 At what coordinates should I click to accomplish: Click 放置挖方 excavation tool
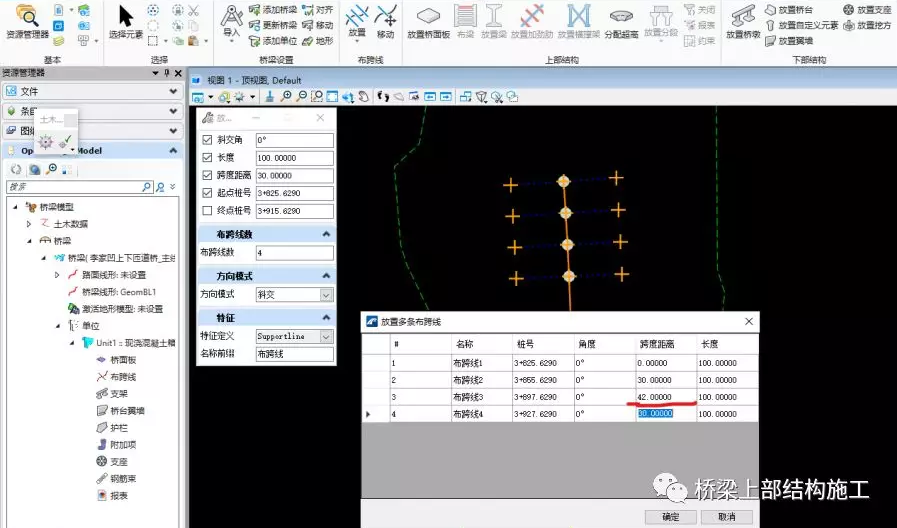click(x=867, y=25)
